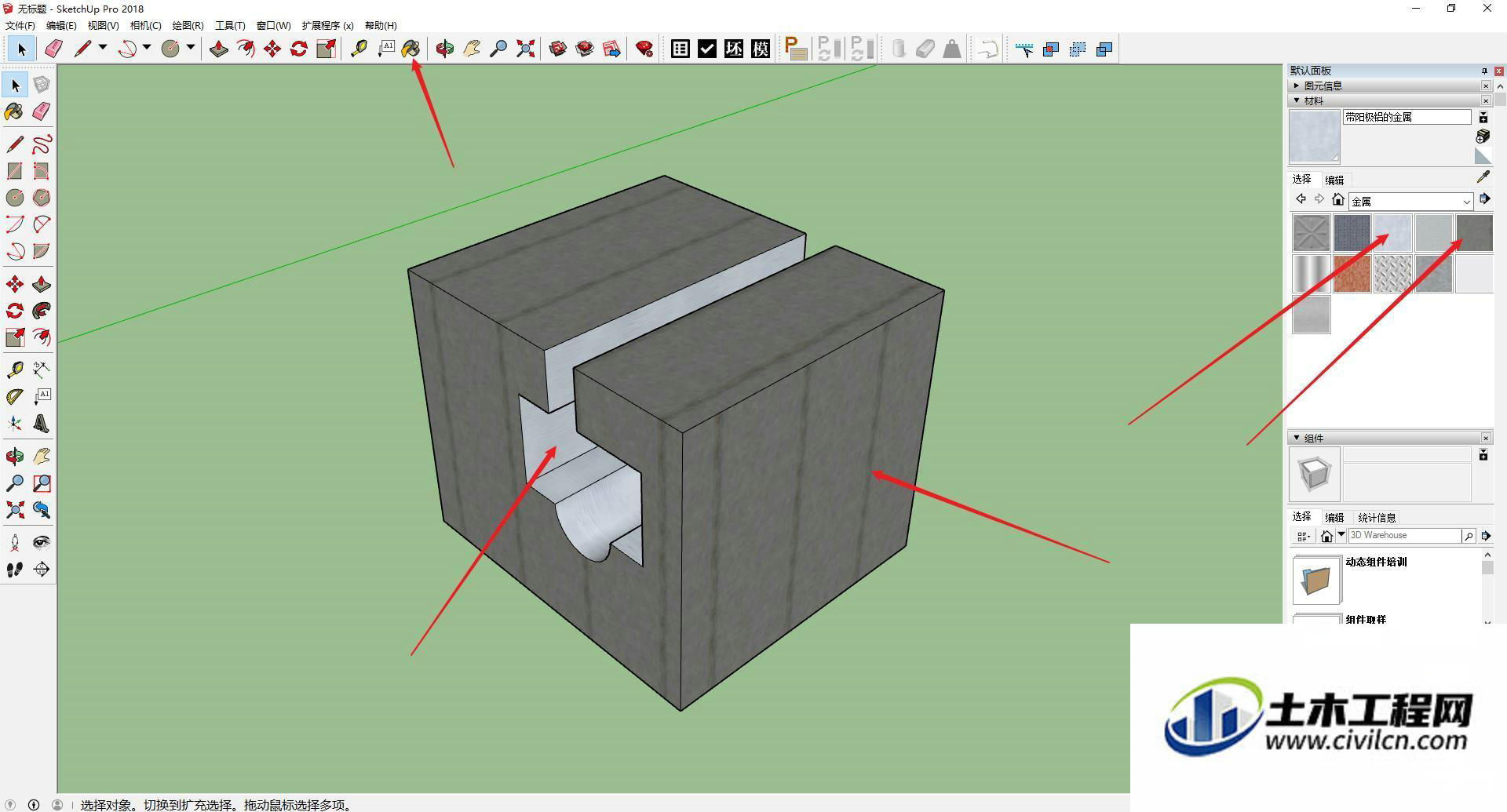Activate the Look Around eye tool
The width and height of the screenshot is (1507, 812).
pos(42,542)
